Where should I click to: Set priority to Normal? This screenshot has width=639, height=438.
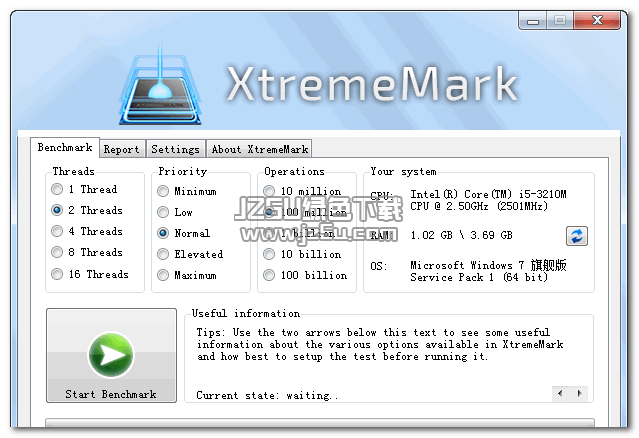[x=184, y=233]
